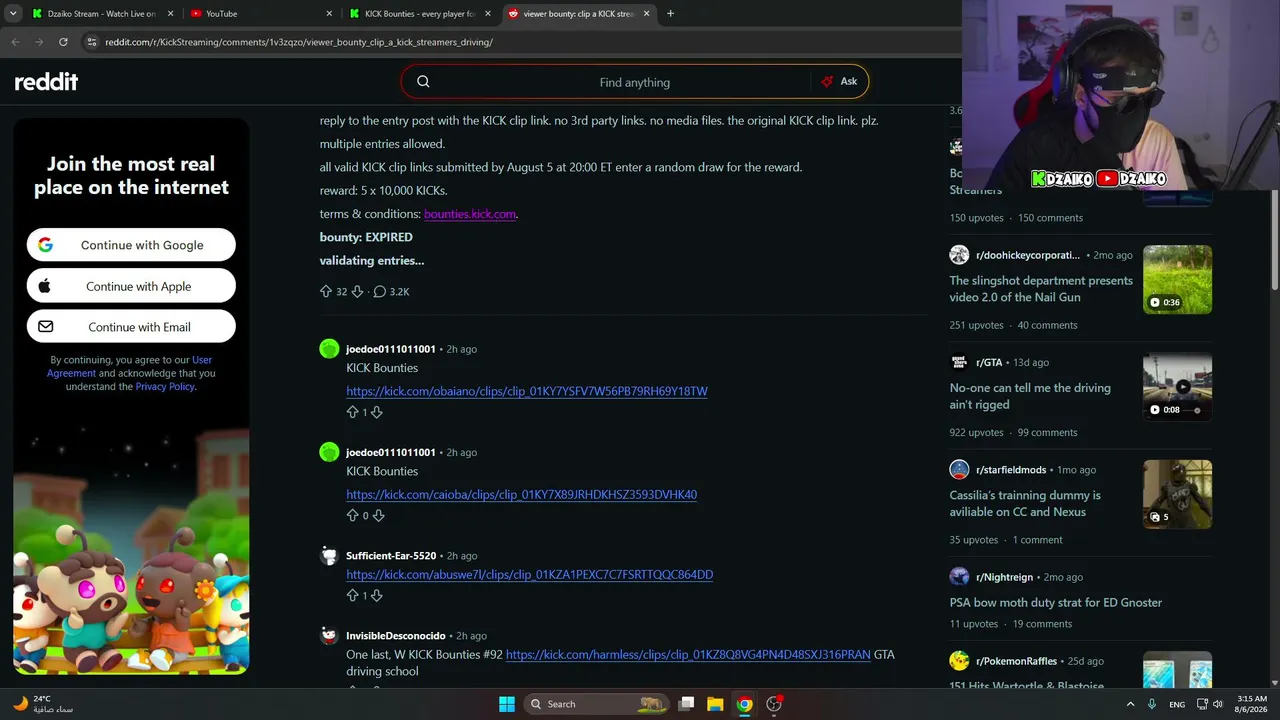Select the viewer bounty Reddit tab
The width and height of the screenshot is (1280, 720).
coord(579,14)
